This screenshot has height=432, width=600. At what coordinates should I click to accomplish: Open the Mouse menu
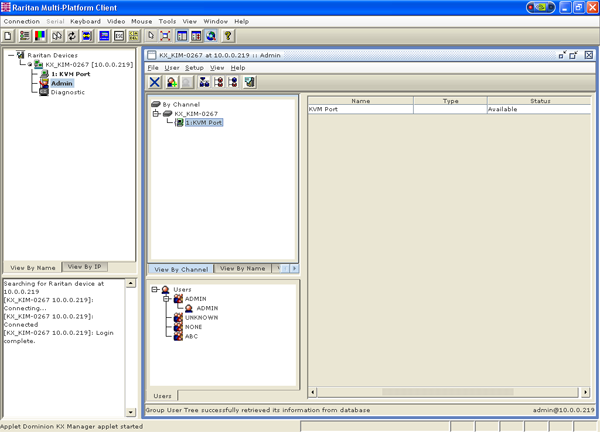(x=142, y=21)
